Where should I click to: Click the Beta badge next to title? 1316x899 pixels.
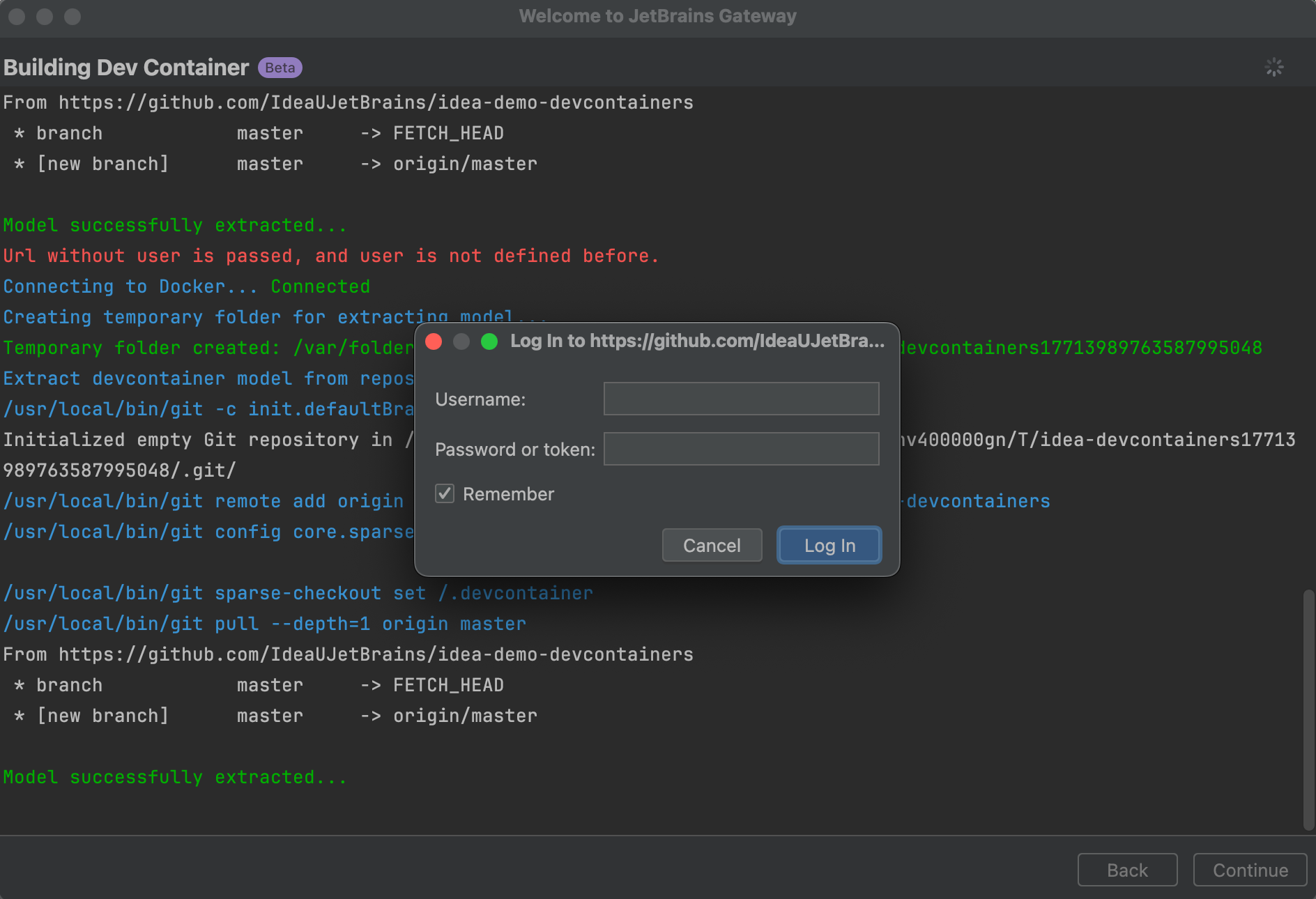[x=279, y=67]
